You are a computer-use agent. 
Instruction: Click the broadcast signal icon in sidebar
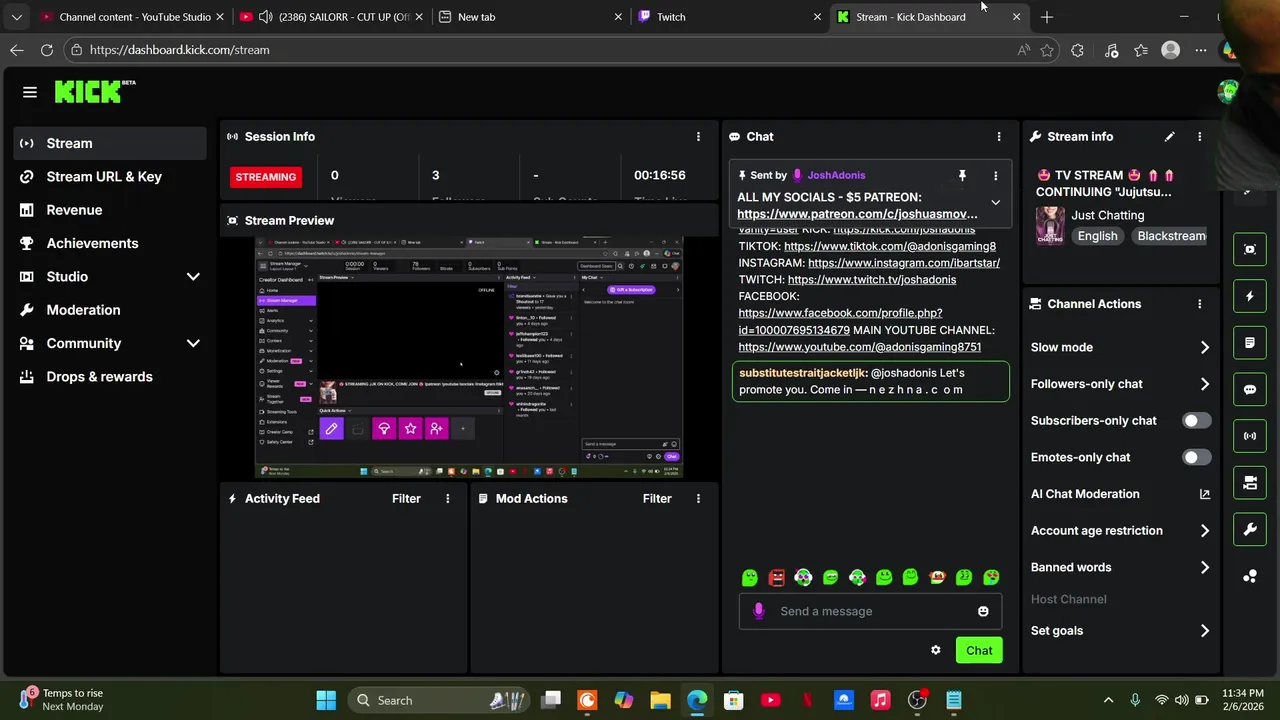coord(1250,436)
